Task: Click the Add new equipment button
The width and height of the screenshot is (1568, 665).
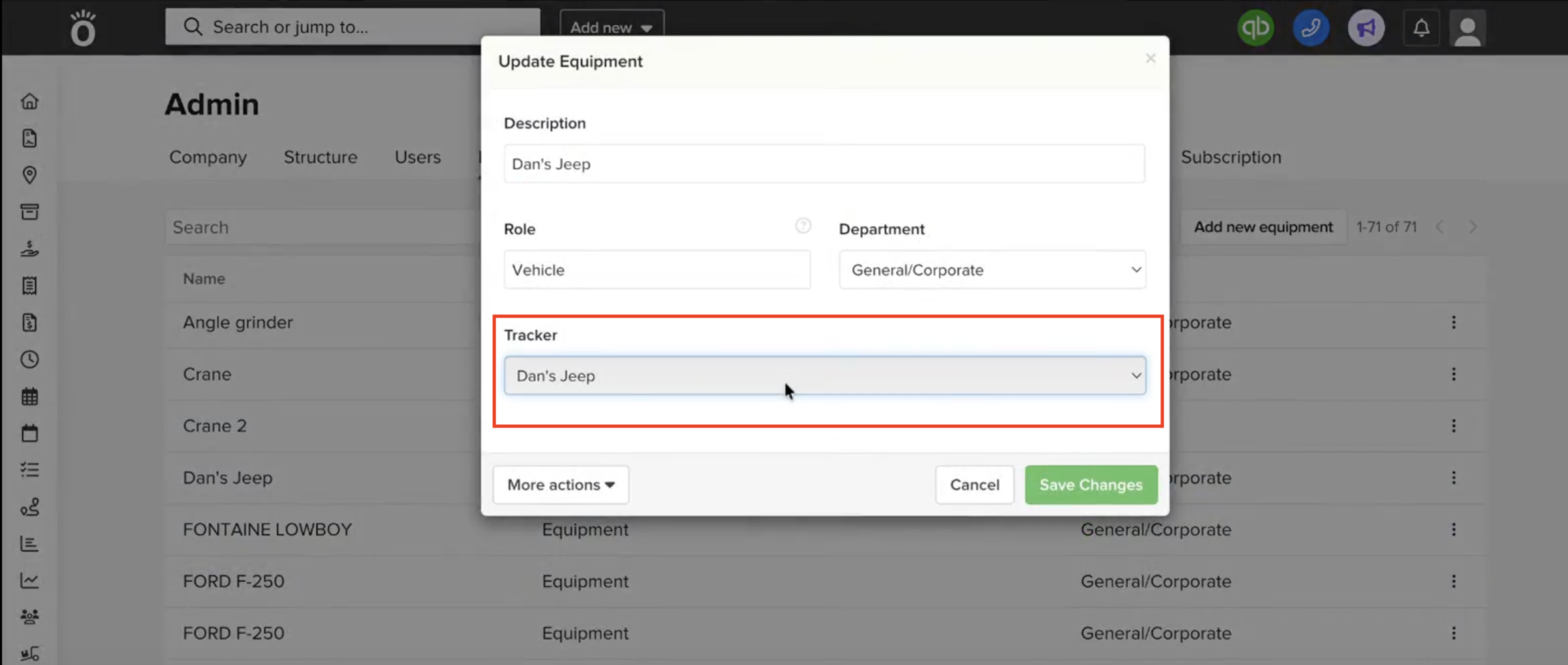Action: pos(1263,227)
